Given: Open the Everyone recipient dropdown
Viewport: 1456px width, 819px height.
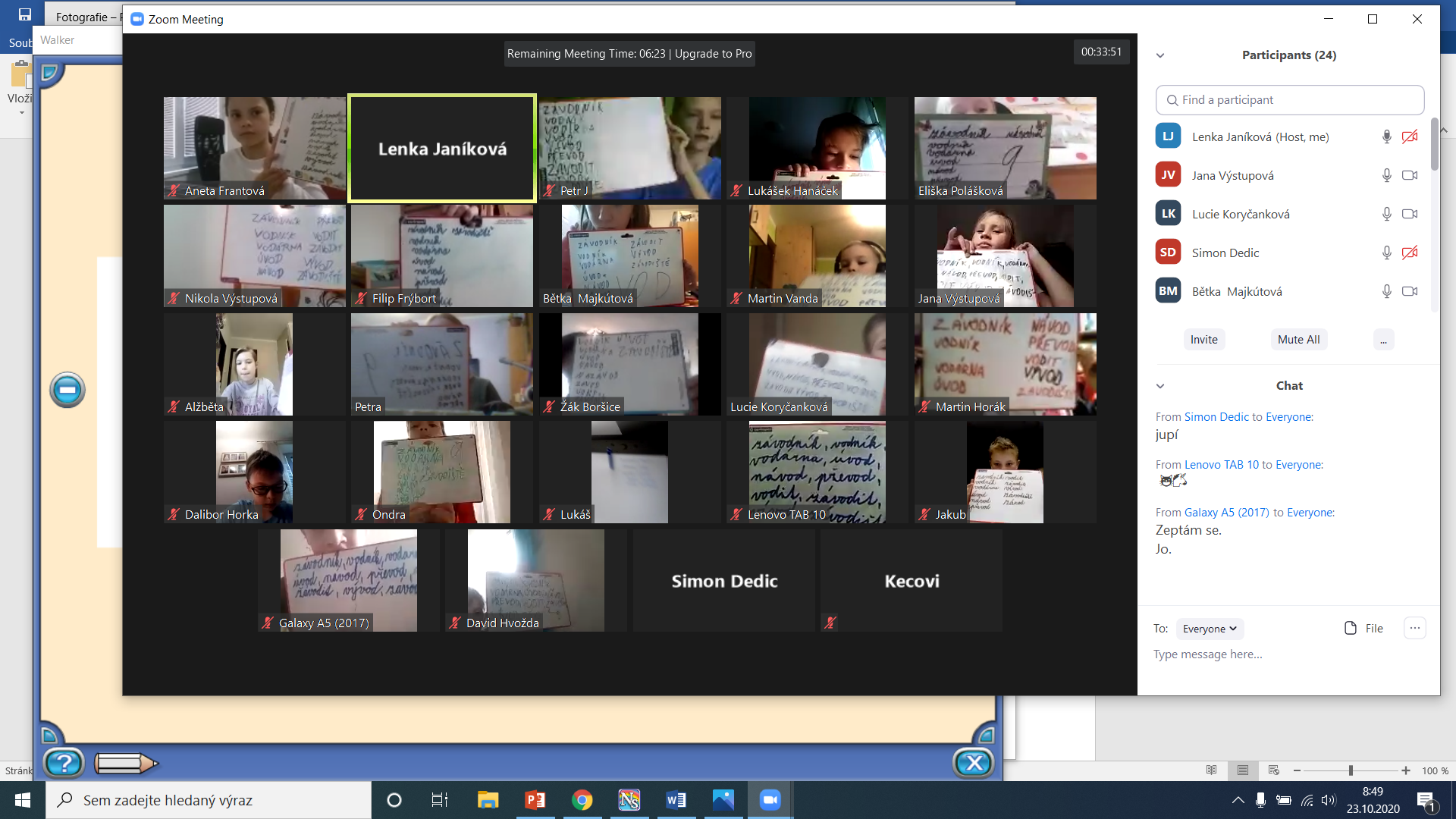Looking at the screenshot, I should coord(1210,629).
